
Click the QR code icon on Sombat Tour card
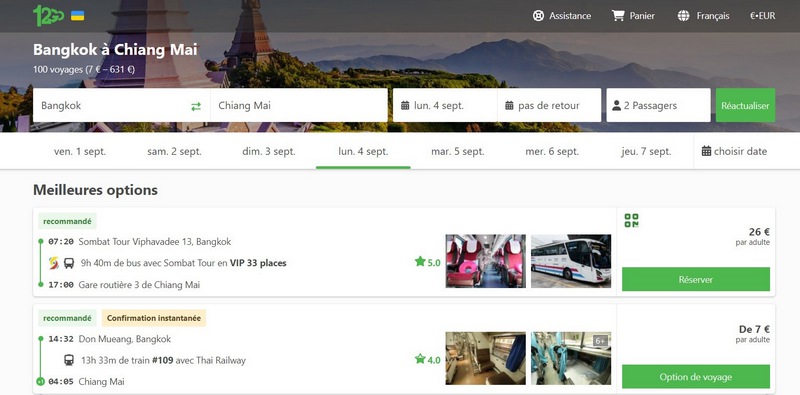point(631,220)
